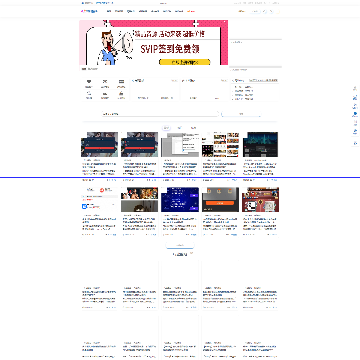
Task: Open the article thumbnail showing a gray dialog window
Action: coord(180,144)
